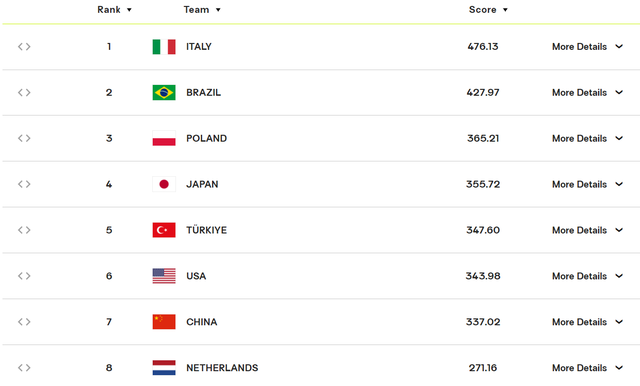Click the China flag icon
This screenshot has height=386, width=640.
164,322
